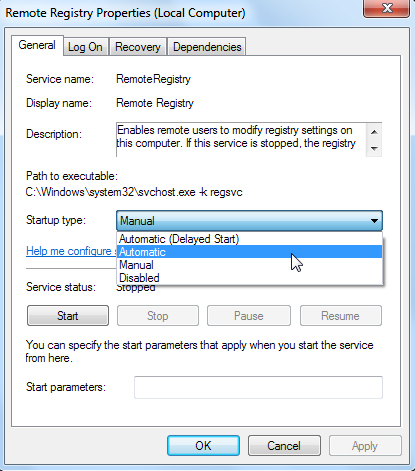The image size is (415, 471).
Task: Open the Log On tab
Action: (85, 47)
